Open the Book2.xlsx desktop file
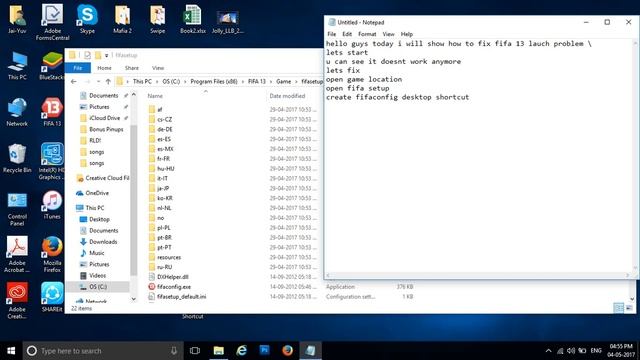The image size is (640, 360). (x=192, y=19)
